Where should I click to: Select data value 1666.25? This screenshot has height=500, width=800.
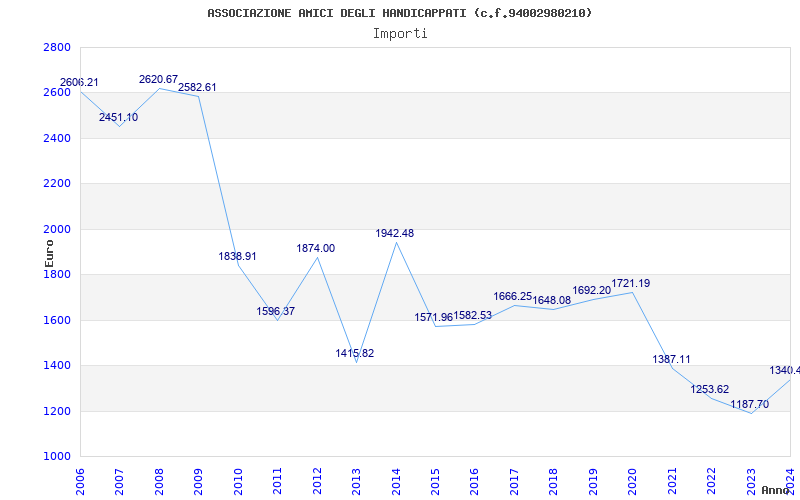513,296
